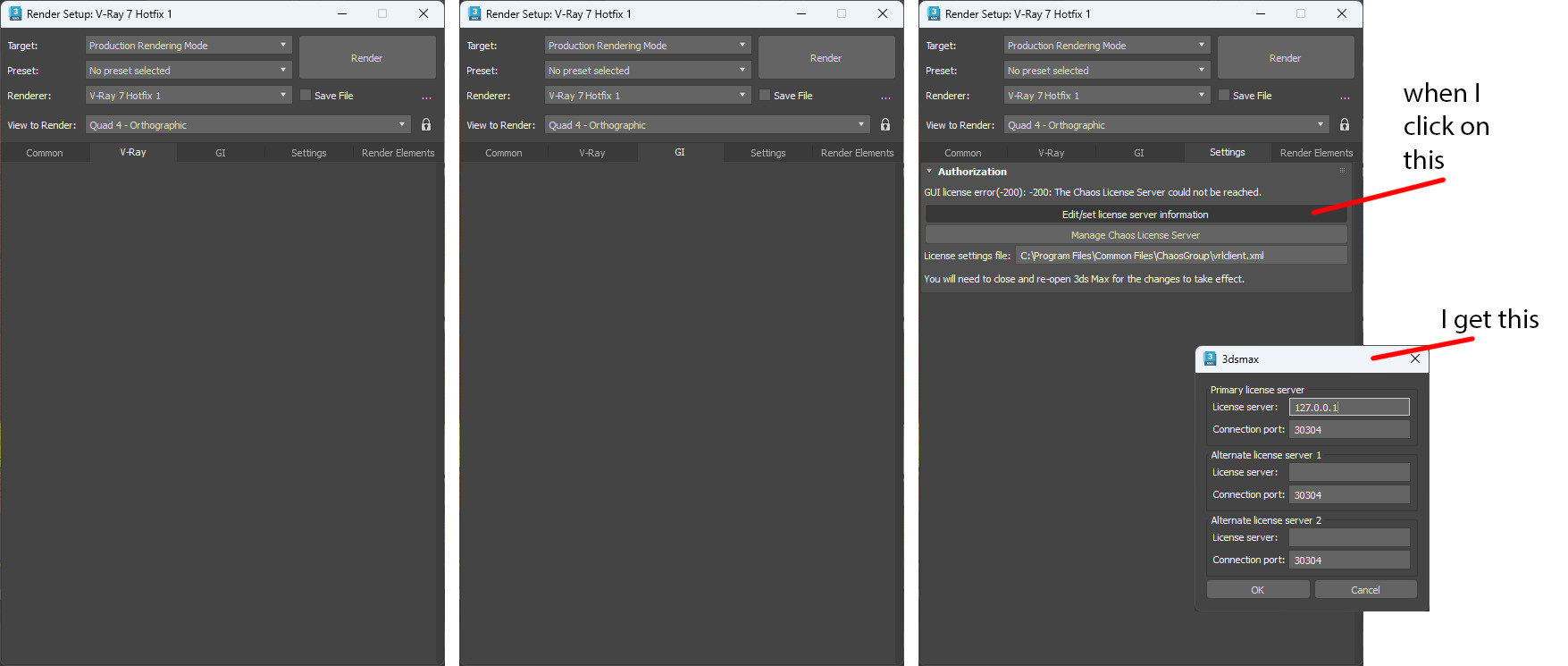Collapse the Authorization rollout
The height and width of the screenshot is (666, 1568).
pyautogui.click(x=929, y=171)
